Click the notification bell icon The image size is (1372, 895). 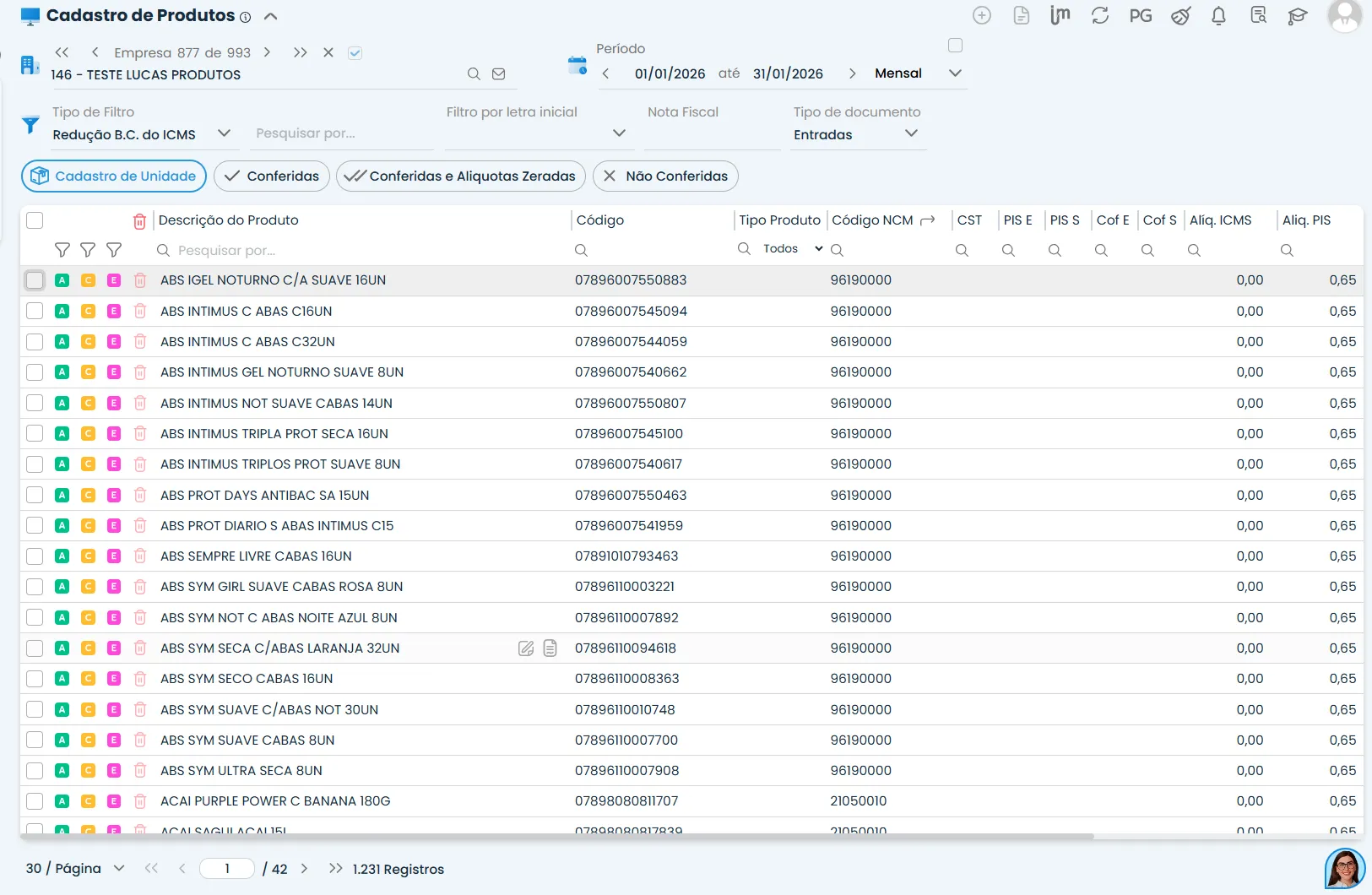(1218, 16)
